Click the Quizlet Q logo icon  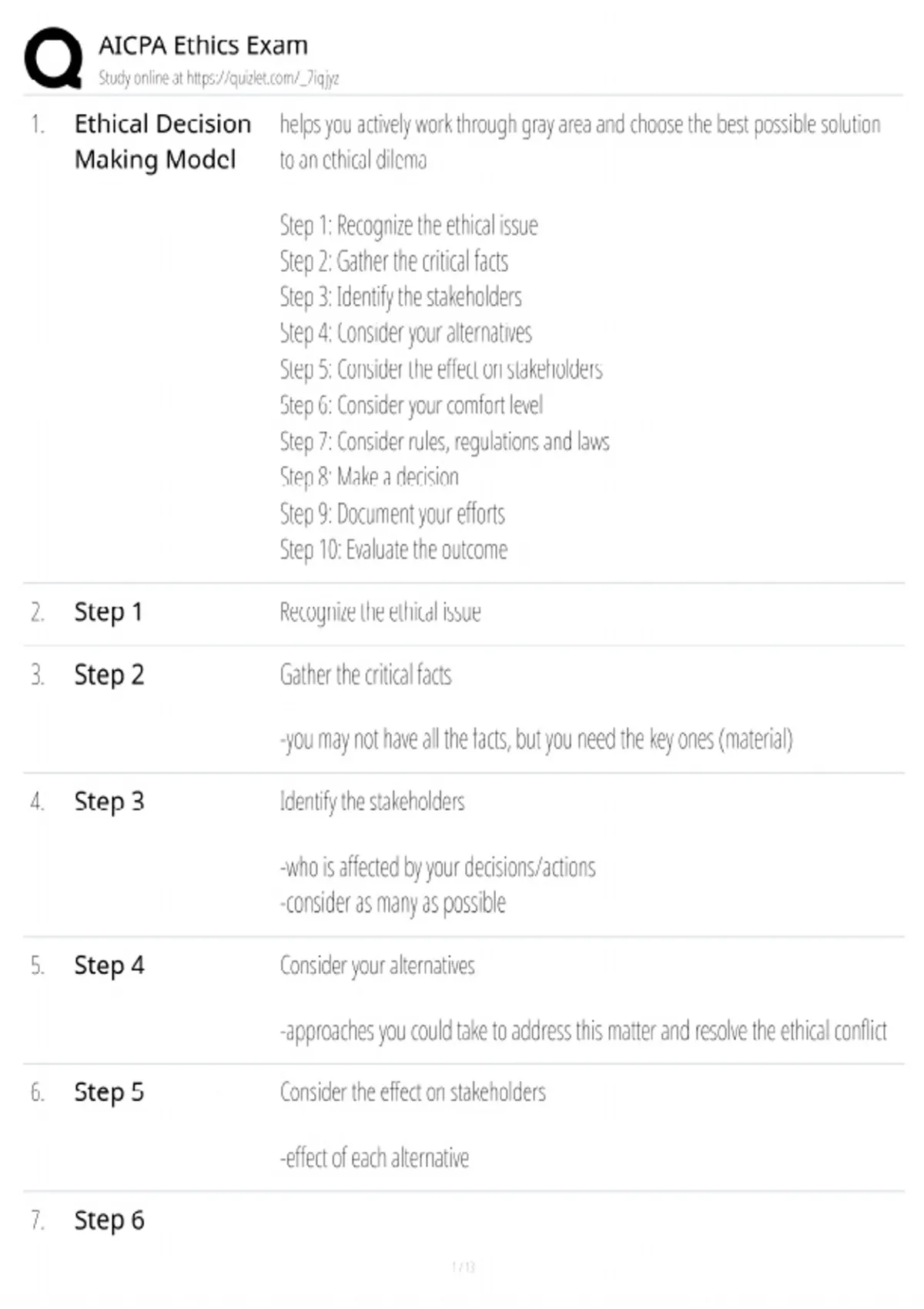pyautogui.click(x=53, y=59)
